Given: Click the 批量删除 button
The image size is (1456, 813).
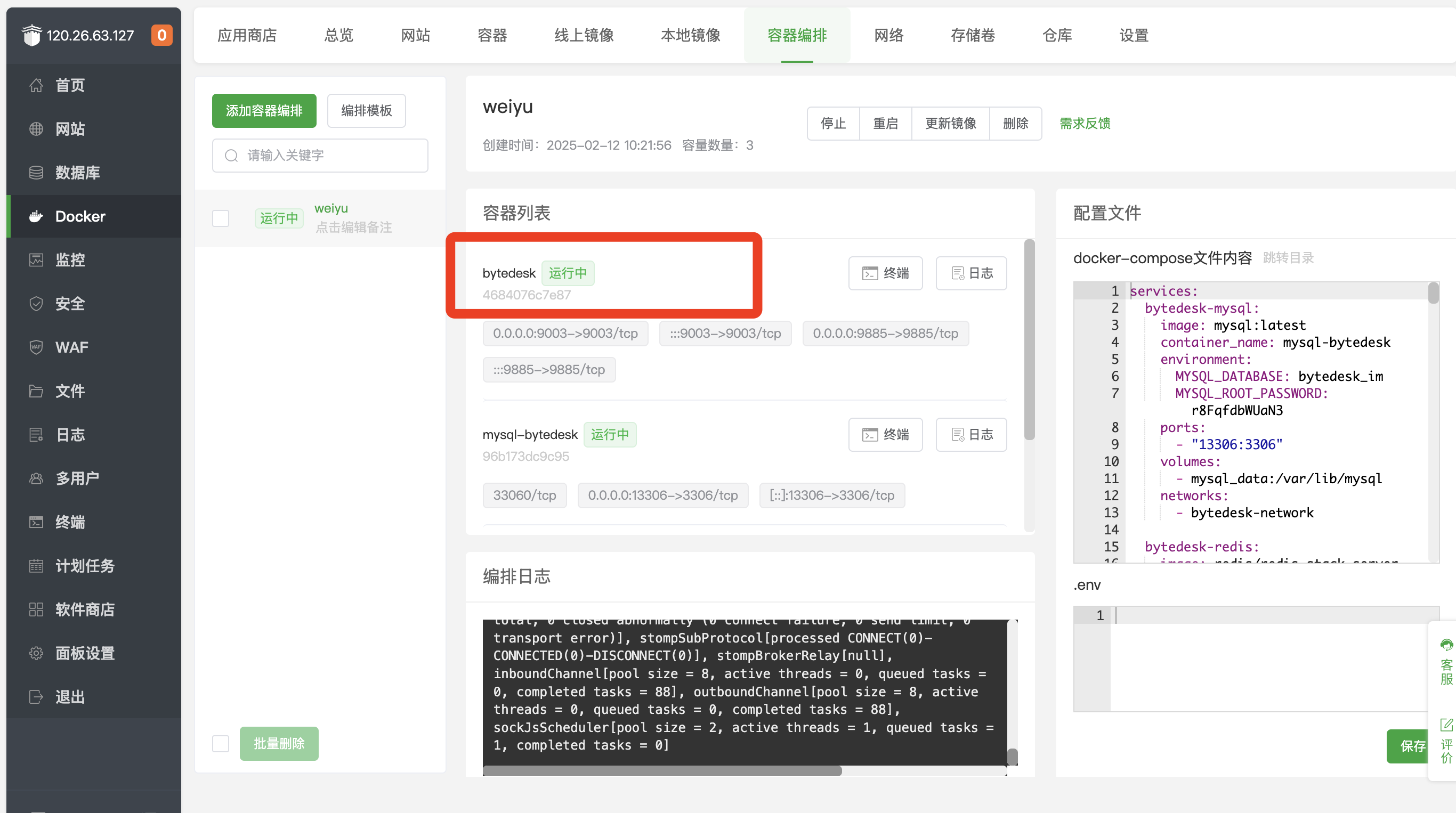Looking at the screenshot, I should pyautogui.click(x=279, y=744).
